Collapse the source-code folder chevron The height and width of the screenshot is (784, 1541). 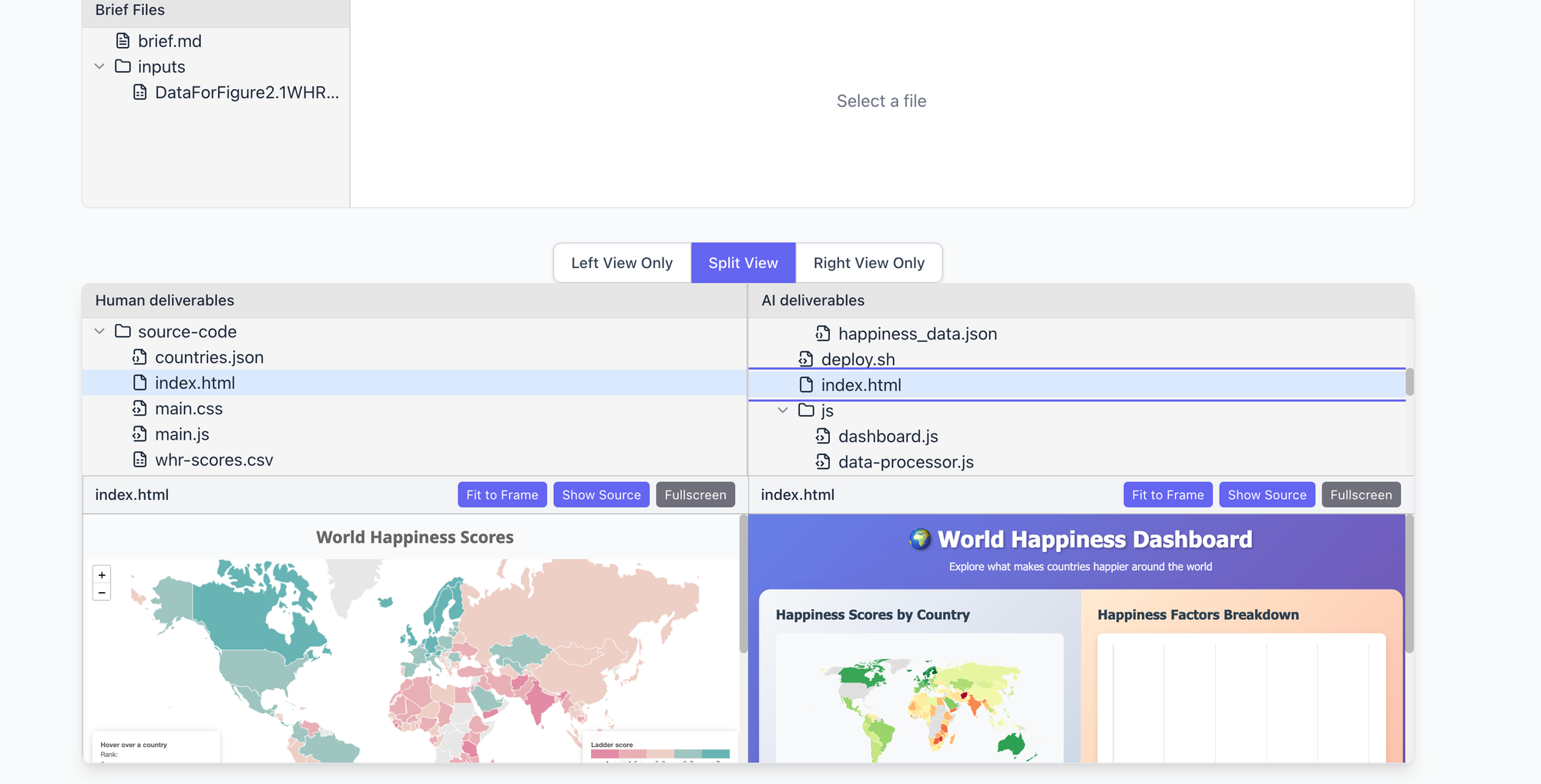click(99, 331)
